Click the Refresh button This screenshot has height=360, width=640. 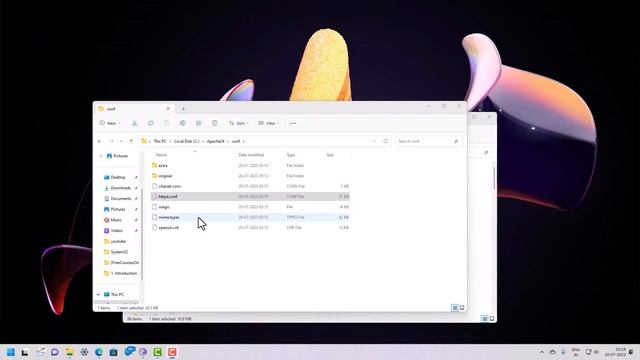[x=385, y=141]
